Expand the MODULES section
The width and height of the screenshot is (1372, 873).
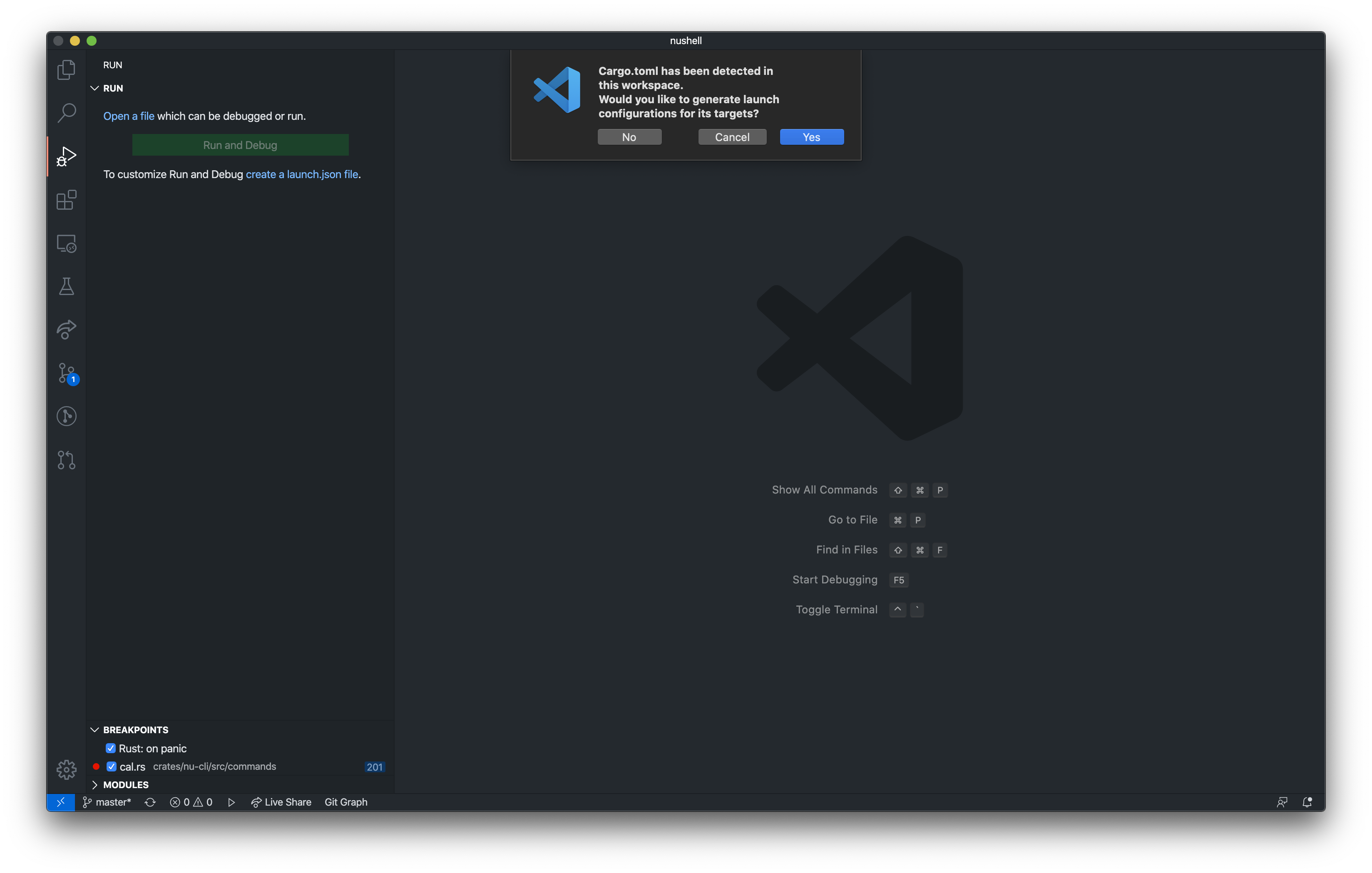[94, 785]
